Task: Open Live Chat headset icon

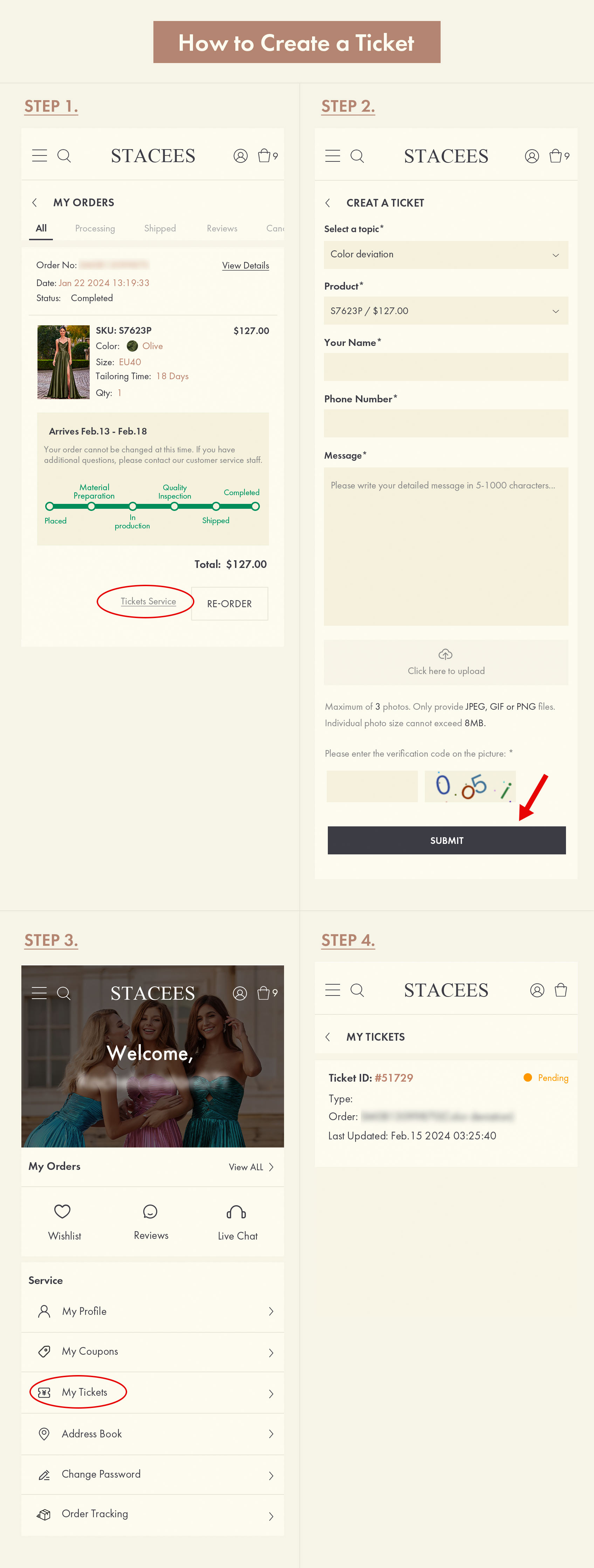Action: (236, 1212)
